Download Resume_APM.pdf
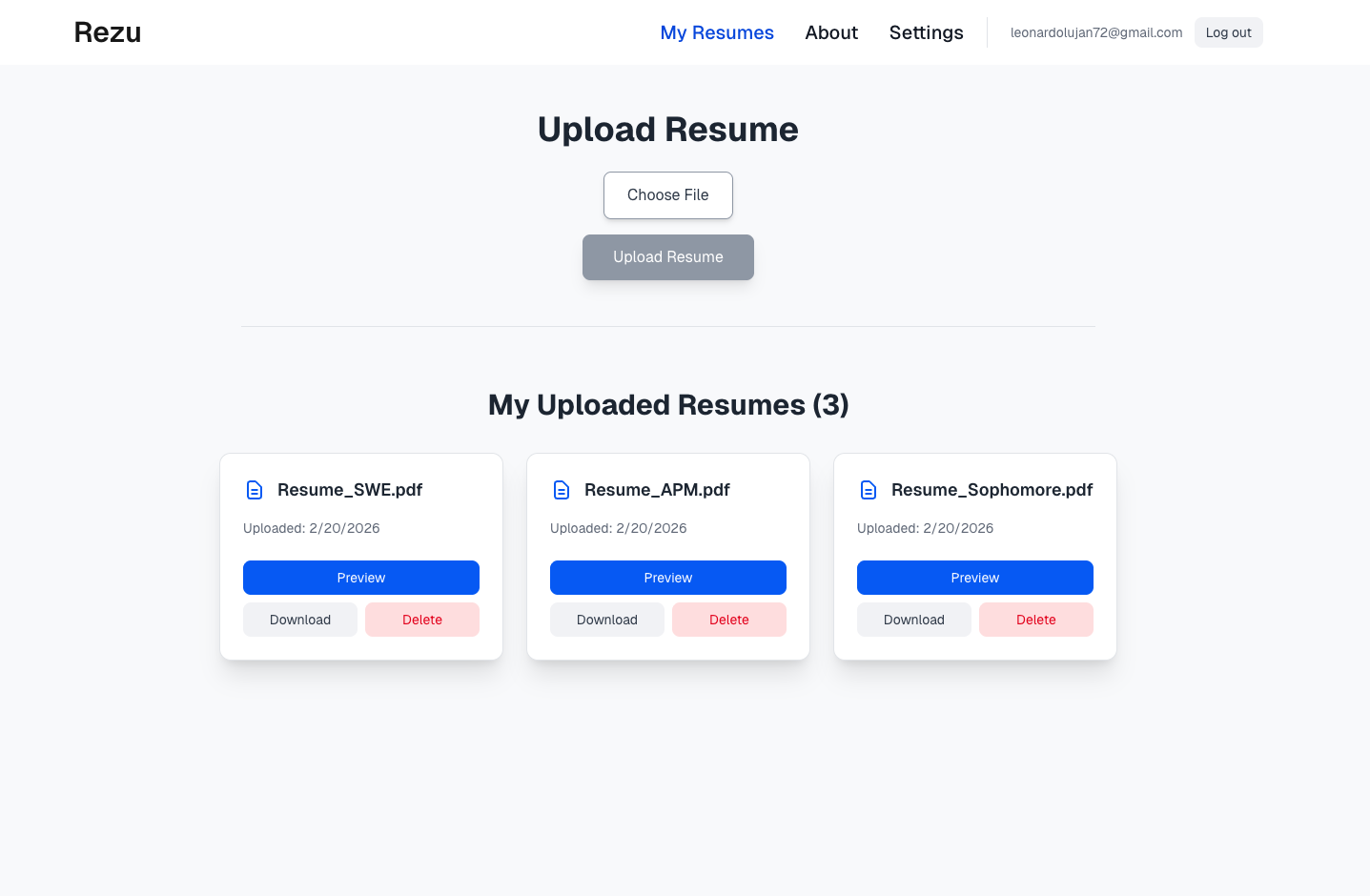This screenshot has height=896, width=1370. coord(607,620)
